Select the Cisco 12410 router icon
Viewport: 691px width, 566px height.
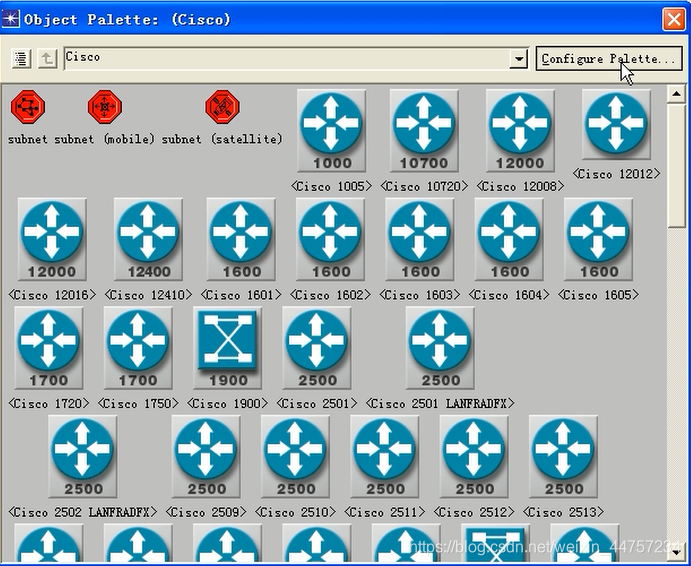148,239
